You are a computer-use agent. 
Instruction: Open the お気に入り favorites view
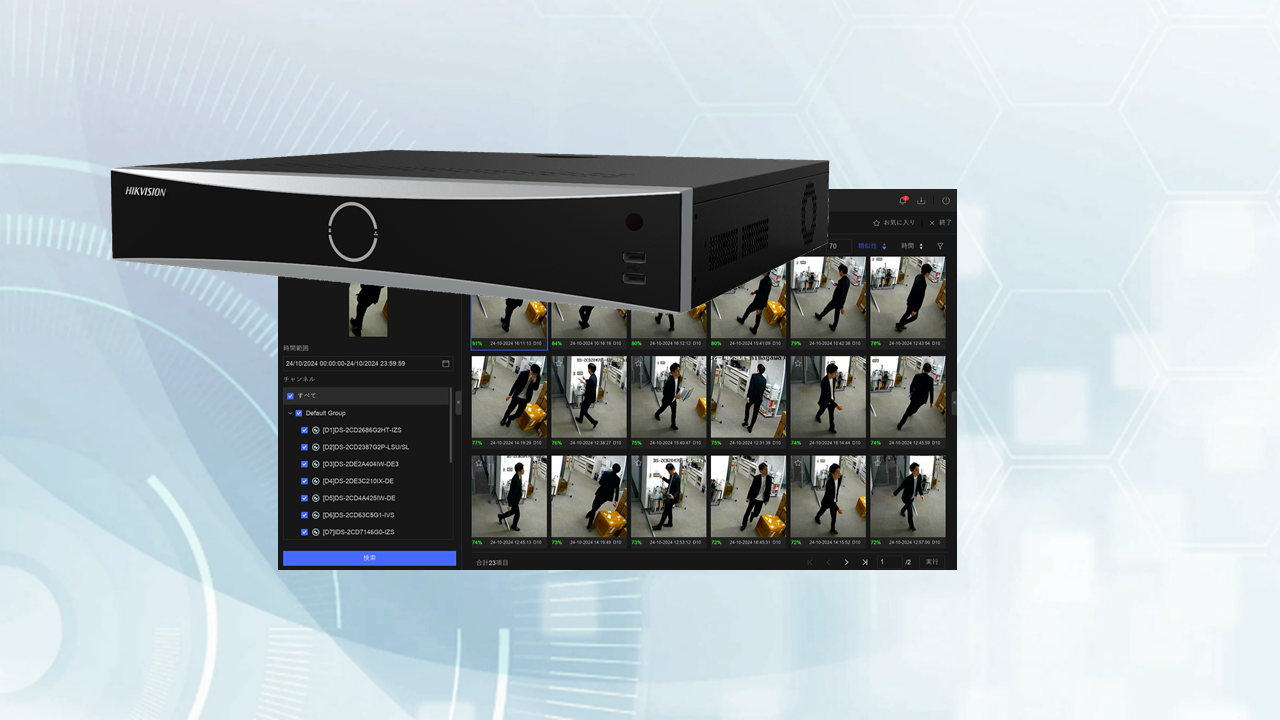894,222
